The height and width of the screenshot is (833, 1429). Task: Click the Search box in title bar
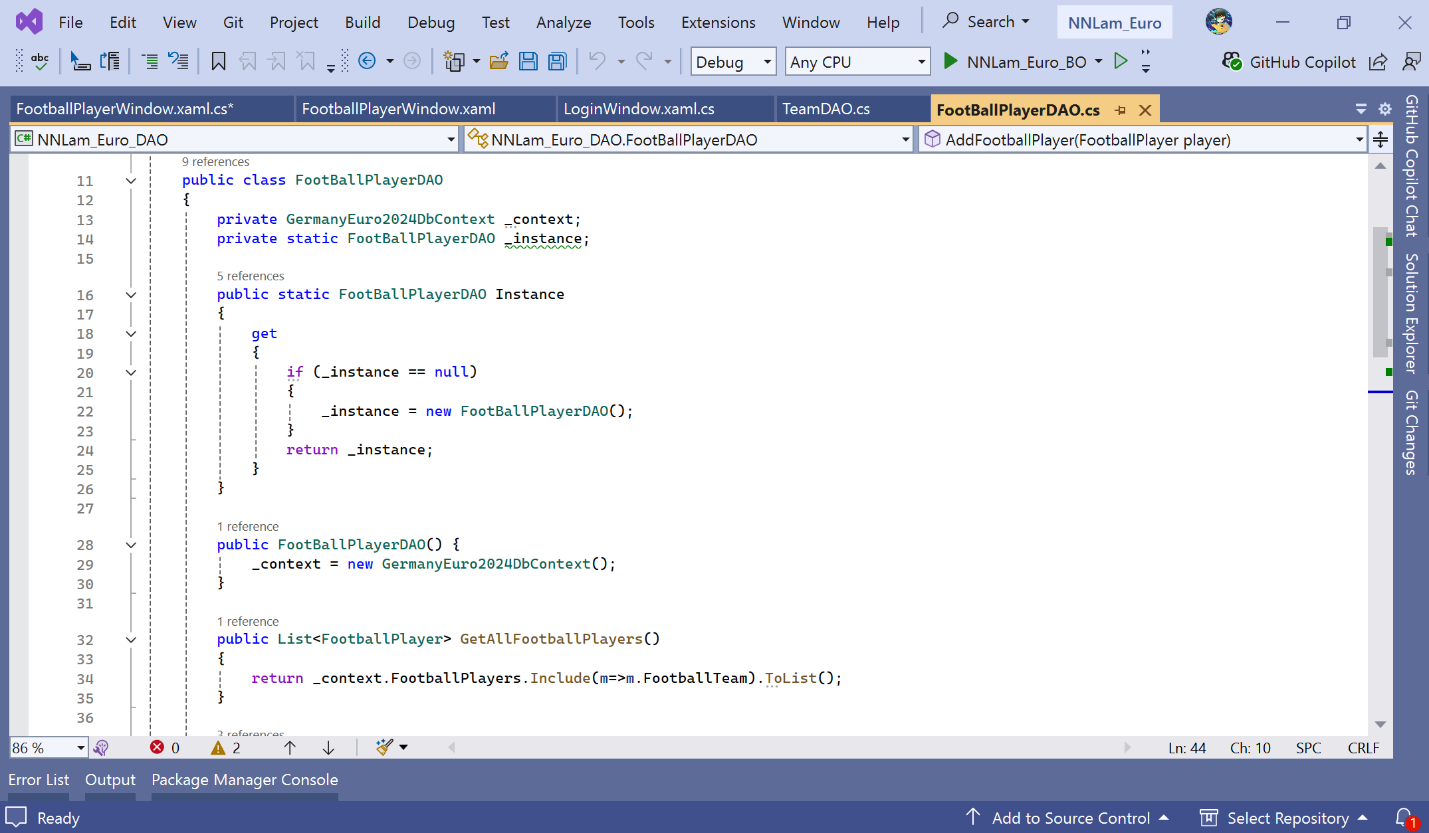pyautogui.click(x=986, y=21)
